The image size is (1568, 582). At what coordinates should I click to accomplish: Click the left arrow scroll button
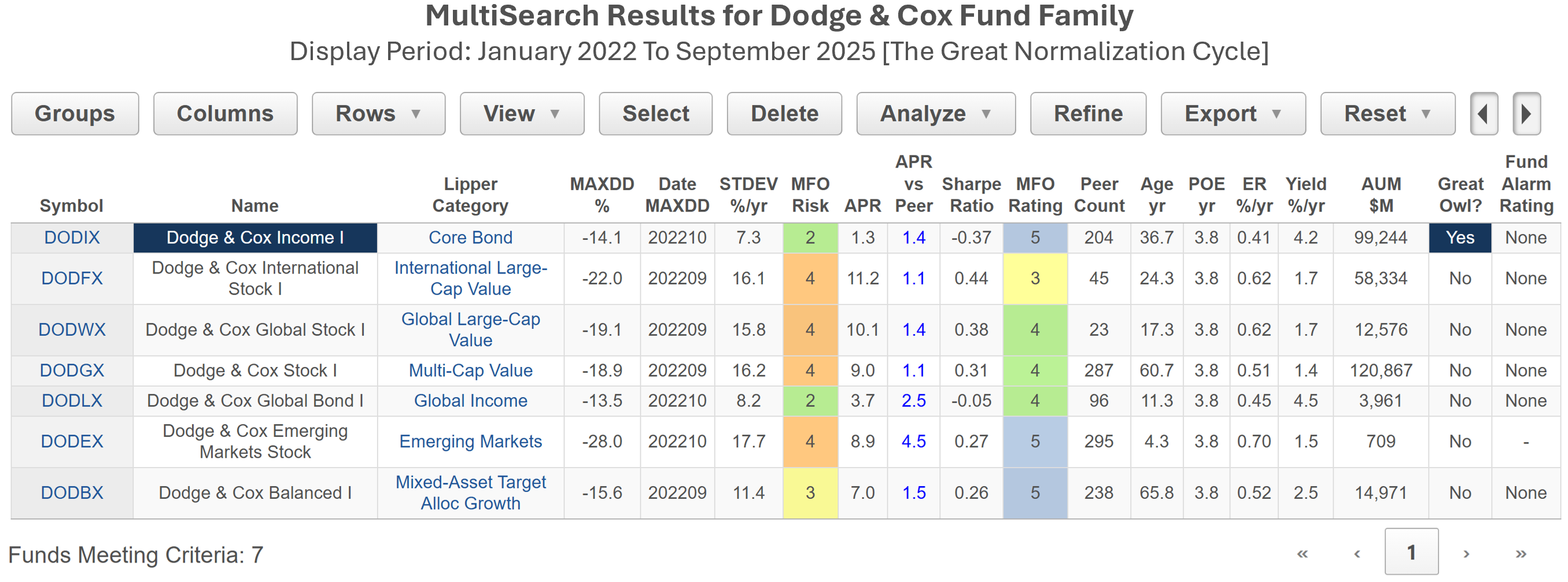[1484, 114]
